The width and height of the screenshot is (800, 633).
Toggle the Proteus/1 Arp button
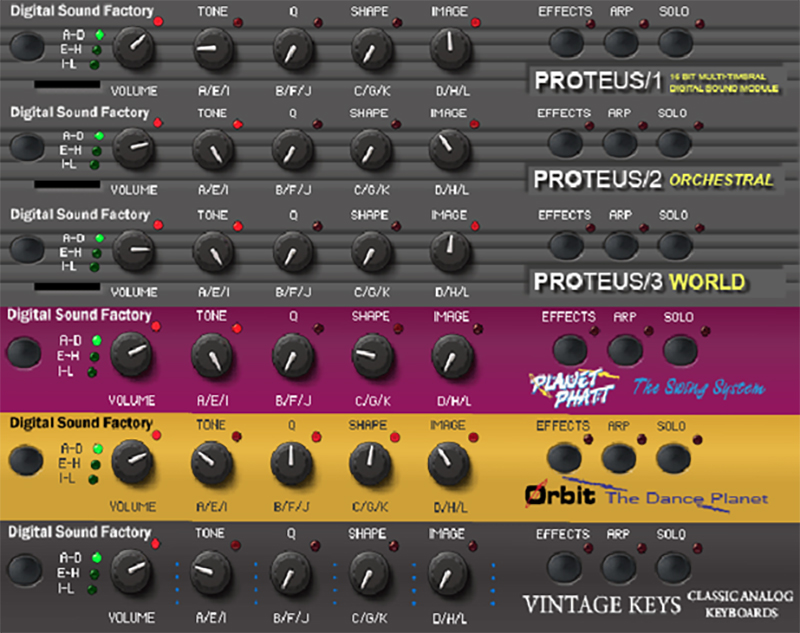pos(621,42)
